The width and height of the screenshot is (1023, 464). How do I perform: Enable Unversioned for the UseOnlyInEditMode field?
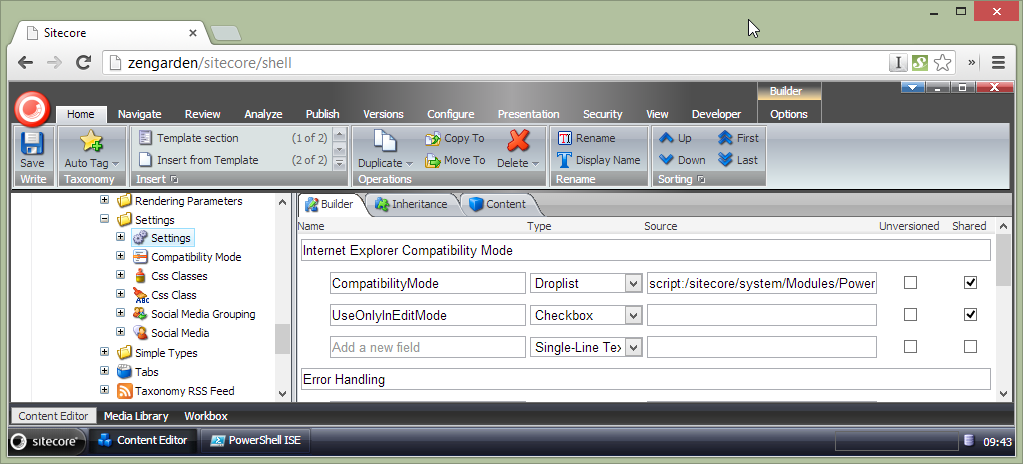click(x=910, y=315)
